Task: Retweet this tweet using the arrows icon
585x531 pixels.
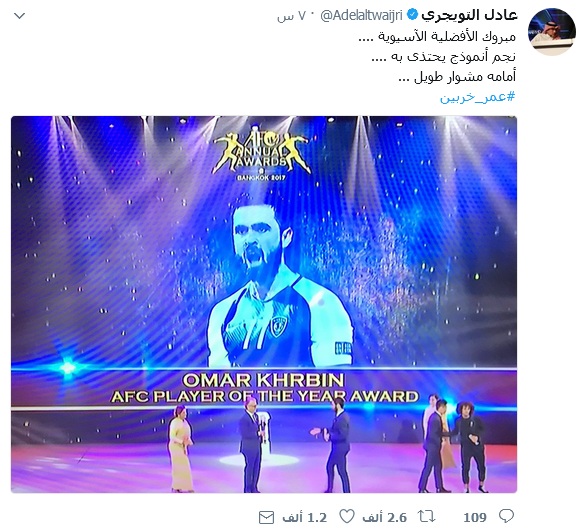Action: click(x=426, y=516)
